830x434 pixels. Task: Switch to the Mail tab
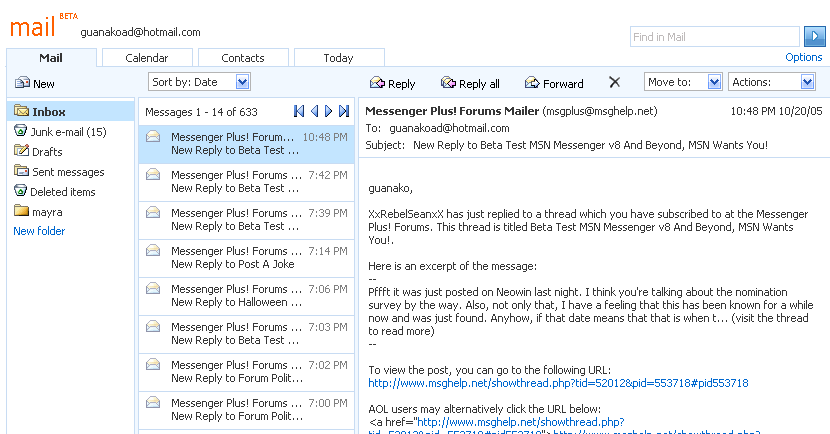tap(51, 58)
